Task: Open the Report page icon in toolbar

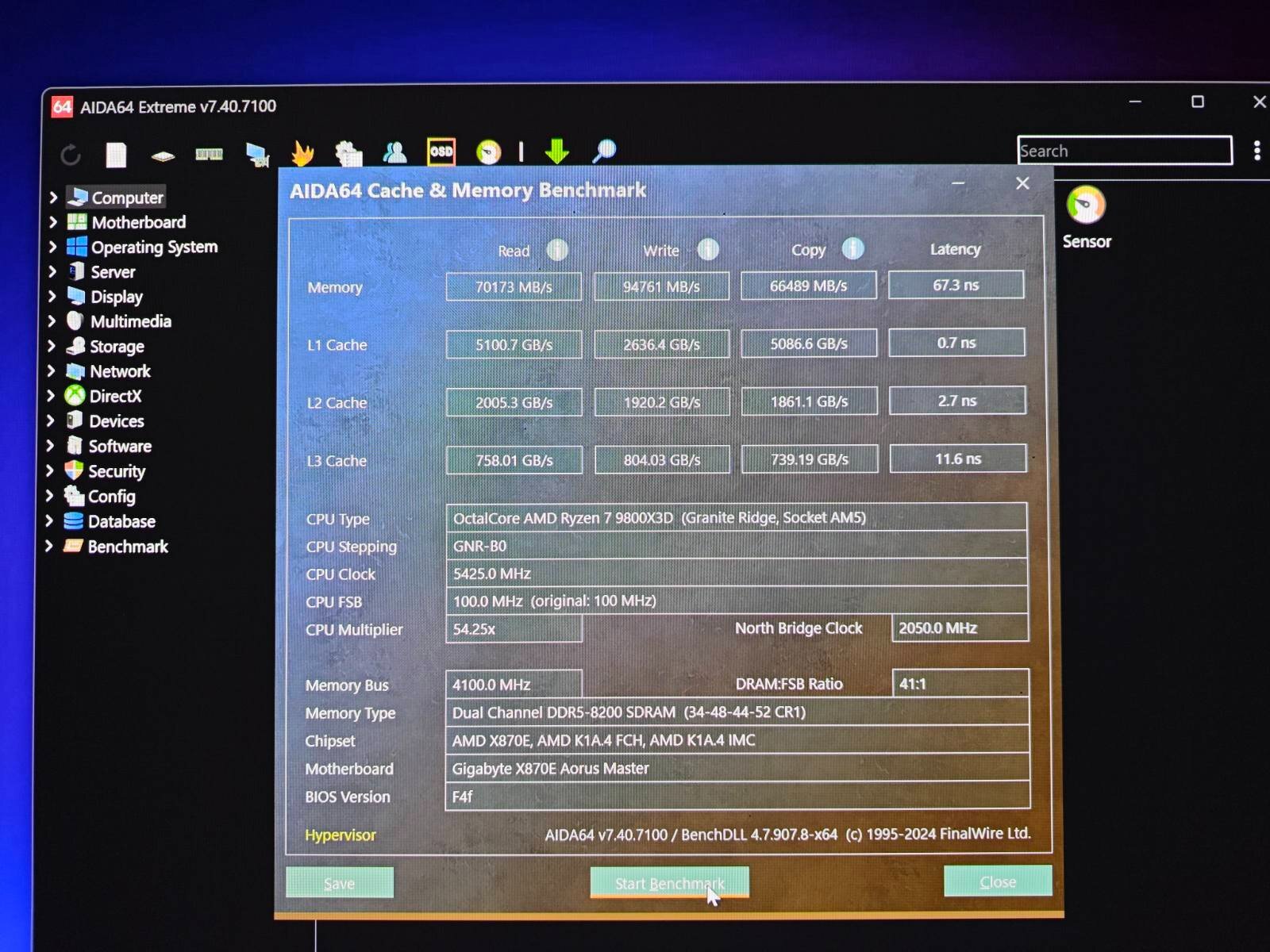Action: pyautogui.click(x=117, y=154)
